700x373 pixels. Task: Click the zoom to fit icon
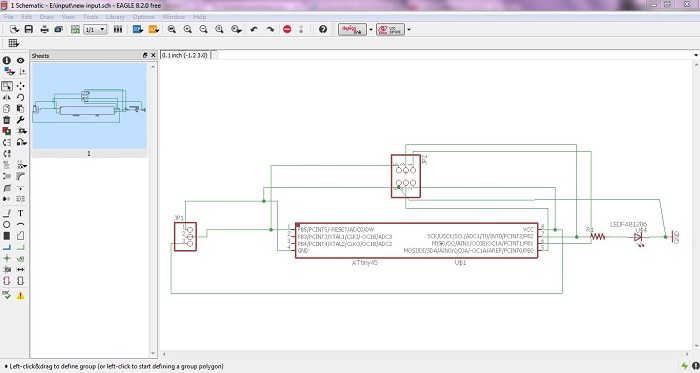171,29
